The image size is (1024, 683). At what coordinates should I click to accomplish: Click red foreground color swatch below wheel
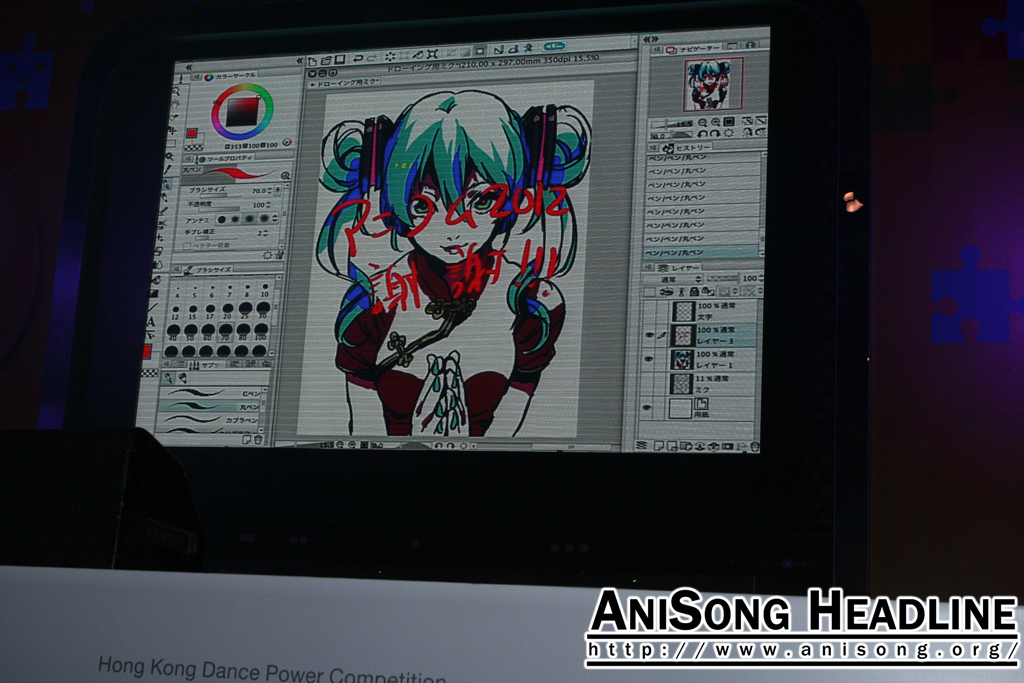(191, 133)
